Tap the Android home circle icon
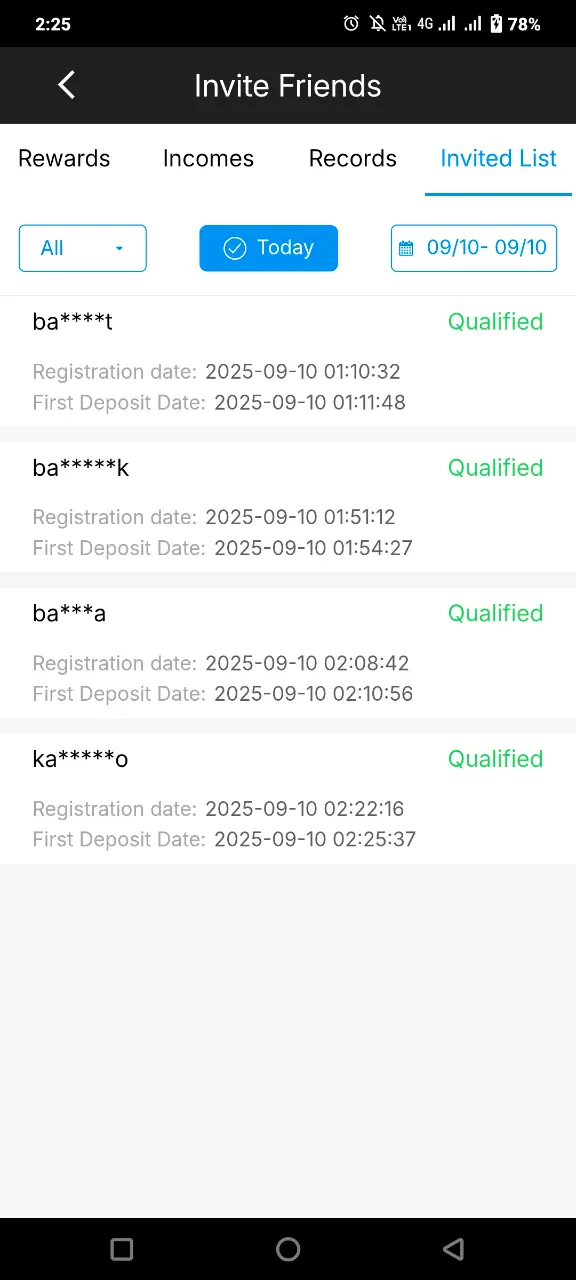 [x=288, y=1248]
